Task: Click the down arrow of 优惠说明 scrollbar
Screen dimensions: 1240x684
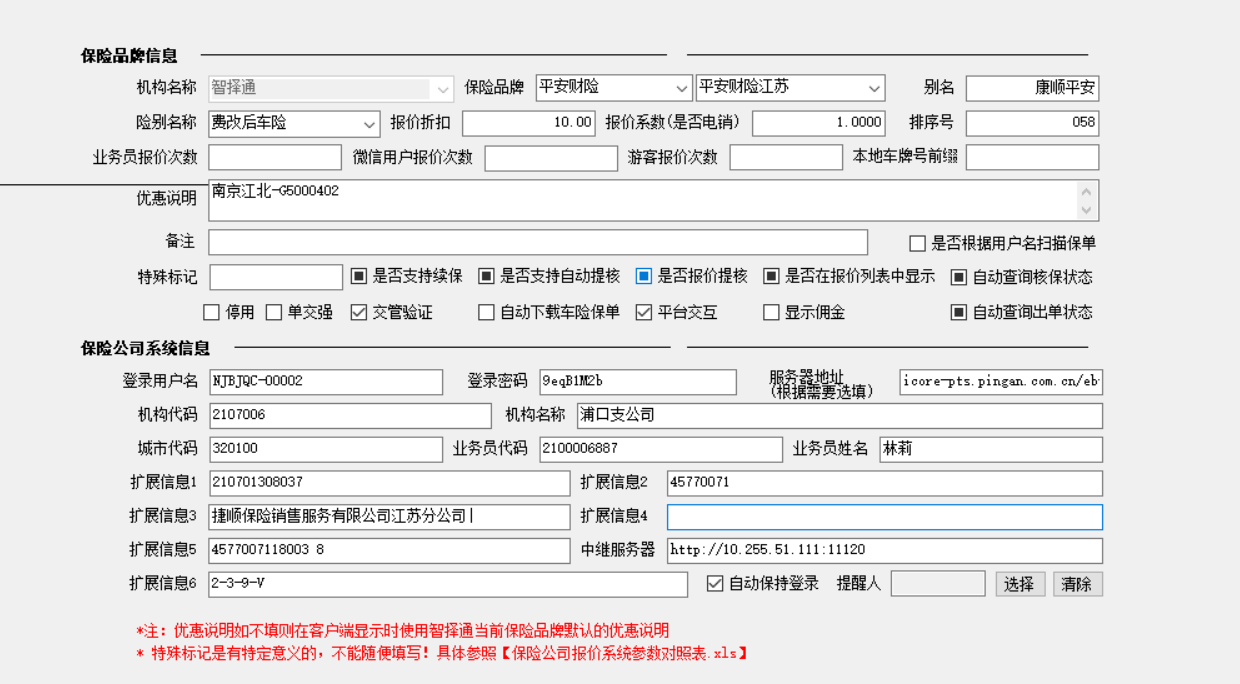Action: (1087, 210)
